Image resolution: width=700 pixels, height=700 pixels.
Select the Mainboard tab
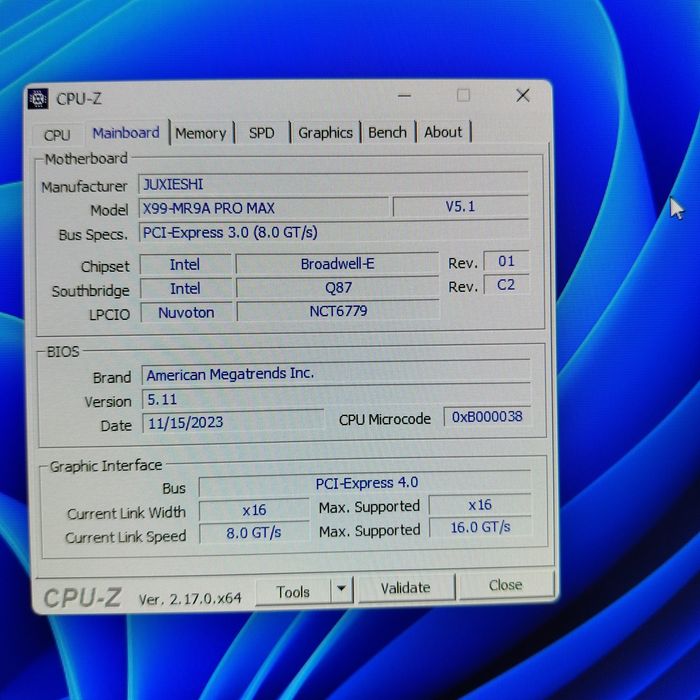point(126,133)
